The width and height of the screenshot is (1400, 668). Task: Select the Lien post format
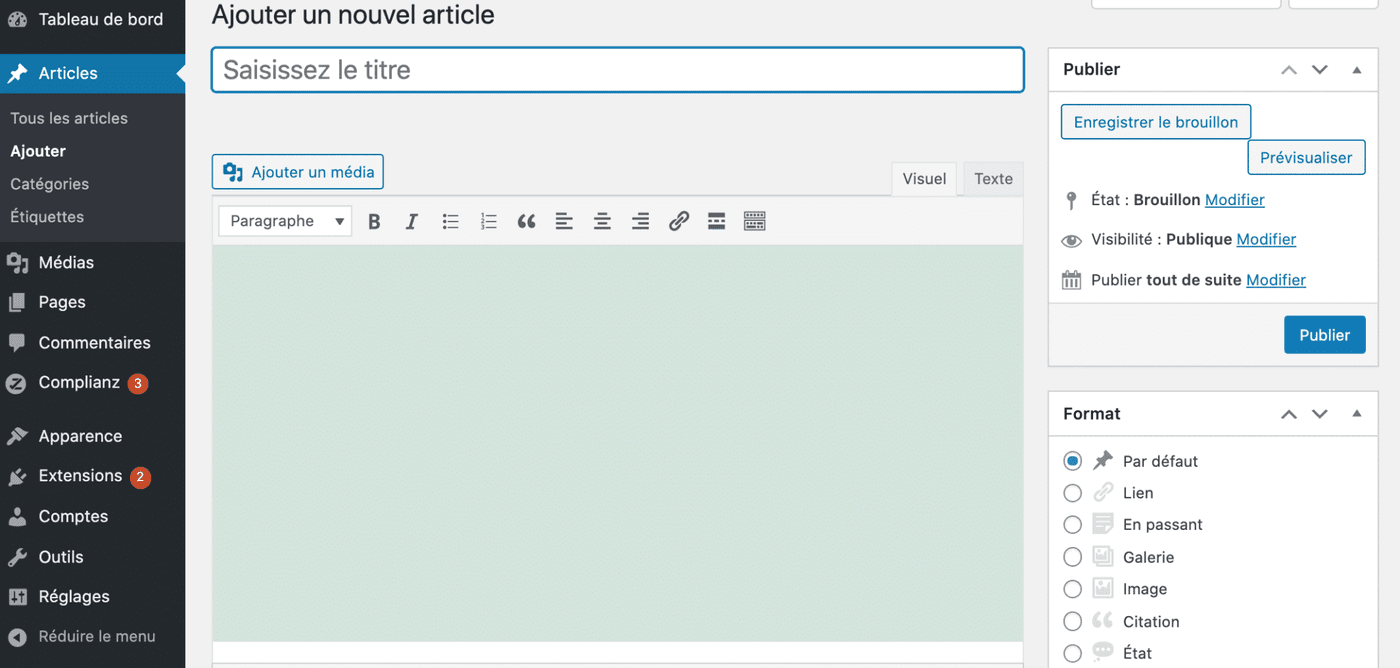(1073, 493)
